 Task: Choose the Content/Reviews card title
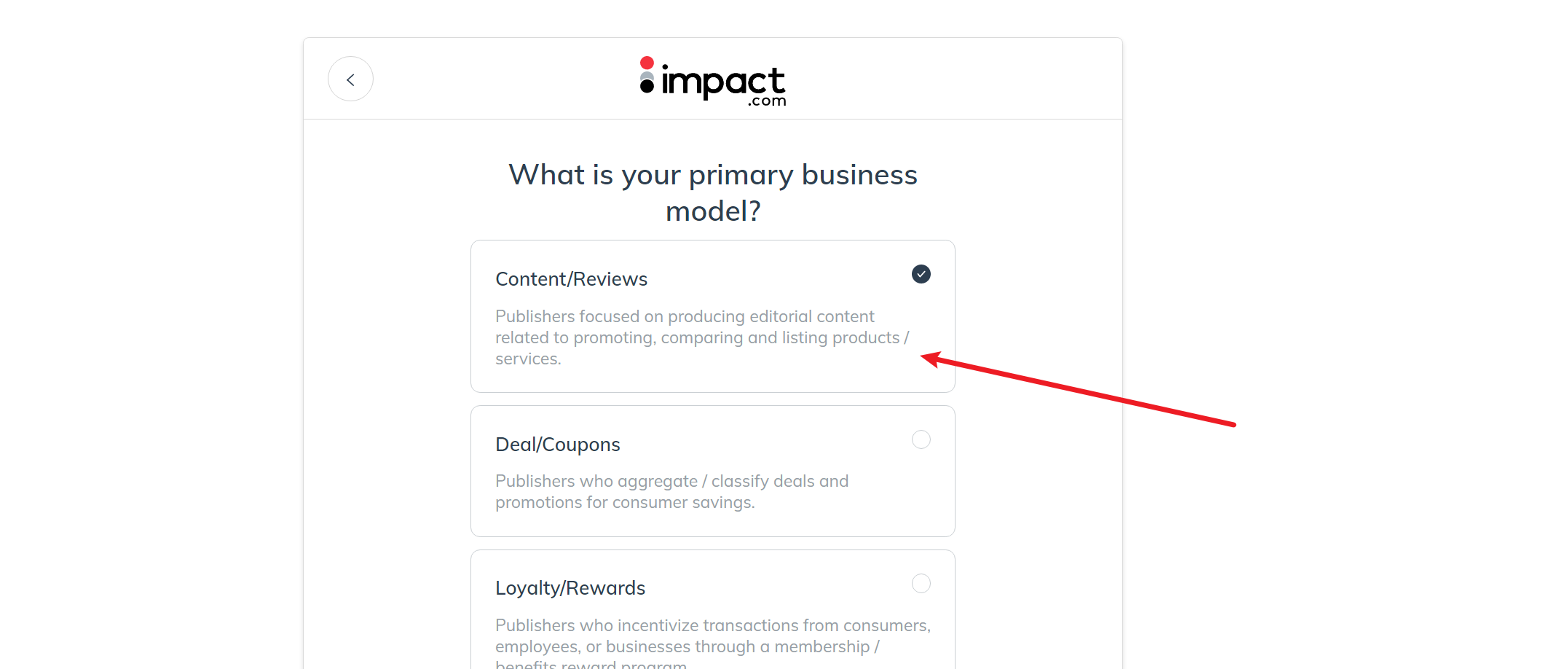(x=571, y=279)
